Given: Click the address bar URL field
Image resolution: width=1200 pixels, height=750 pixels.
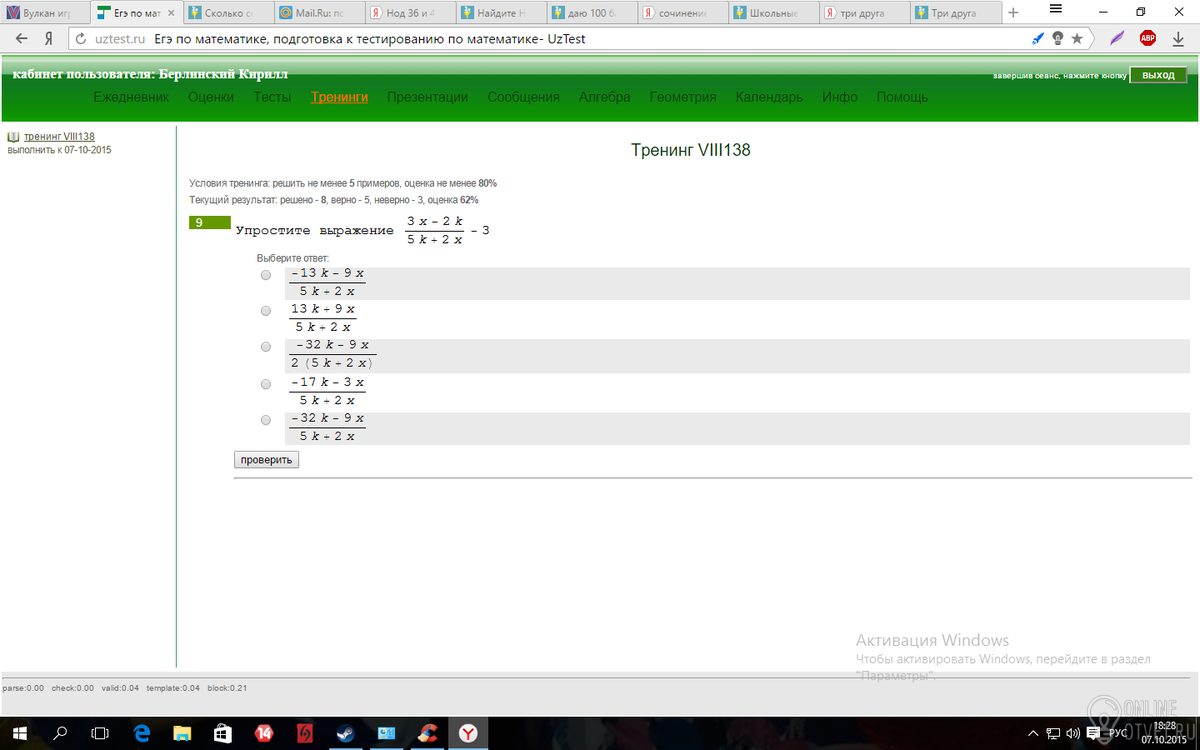Looking at the screenshot, I should 500,39.
